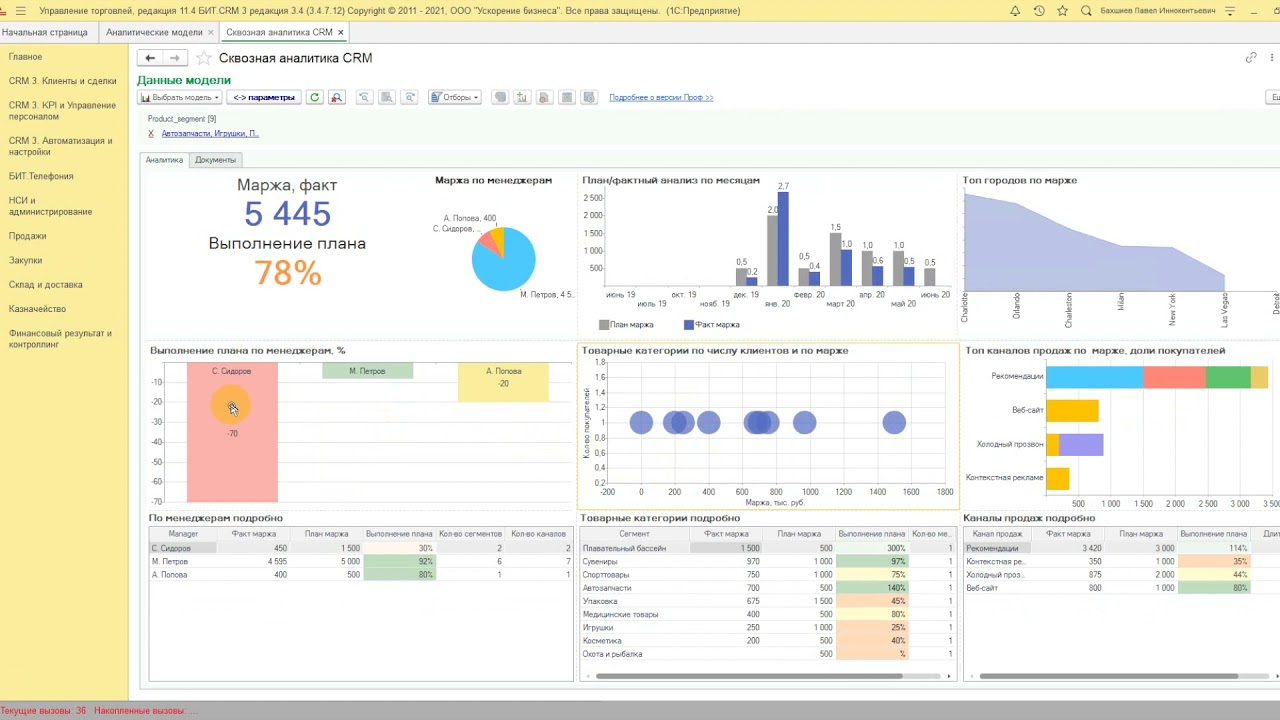Click blue Факт маржа legend swatch

(689, 325)
